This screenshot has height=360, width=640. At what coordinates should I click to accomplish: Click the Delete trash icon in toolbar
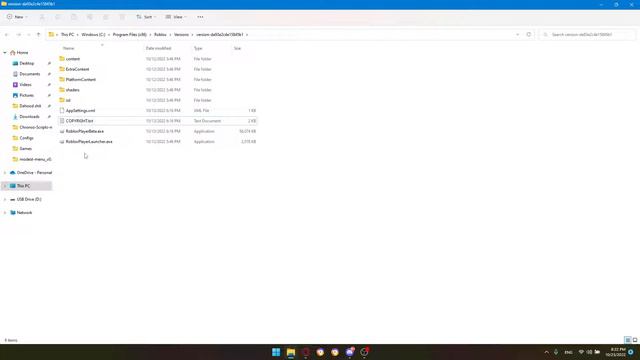pos(122,17)
